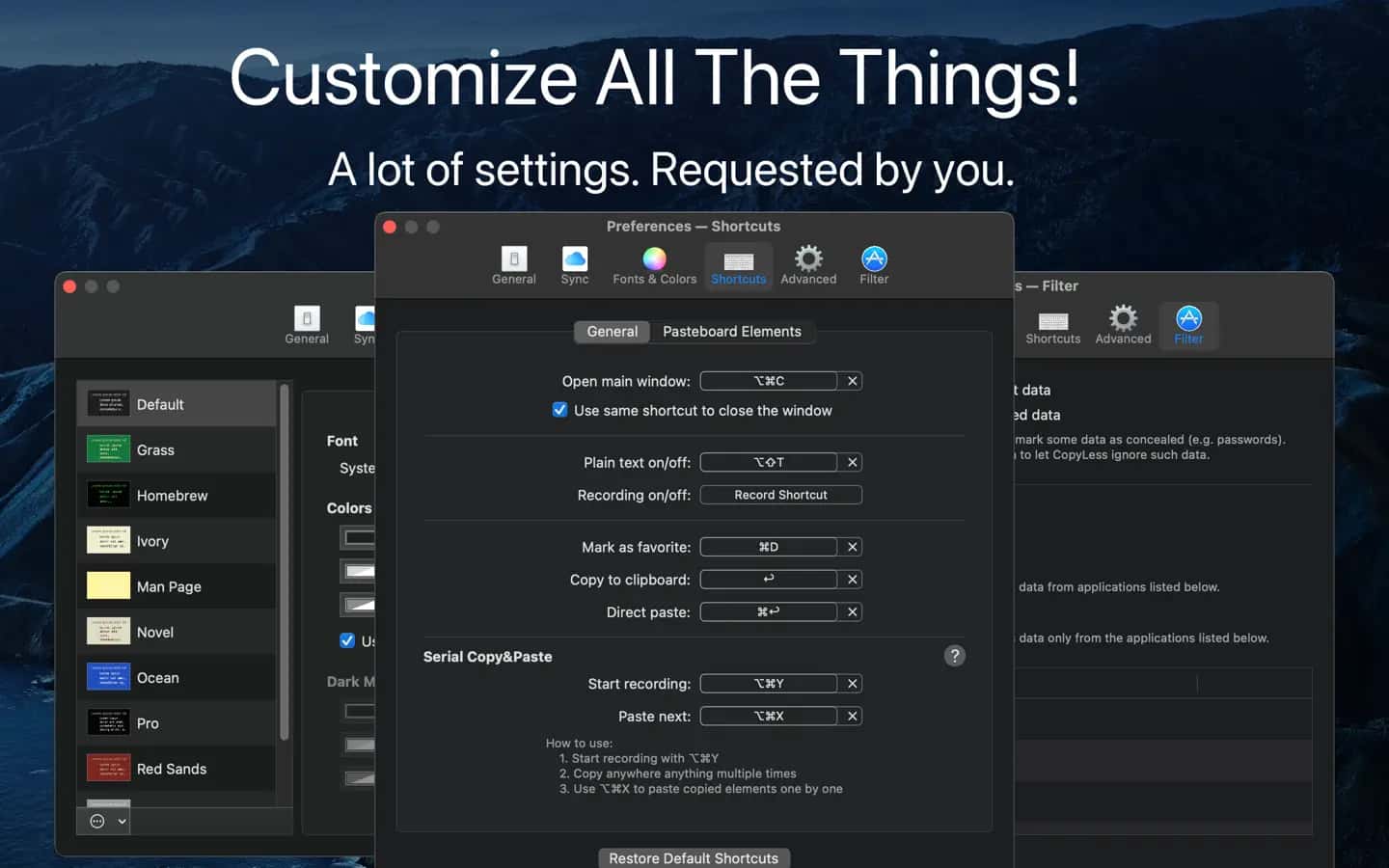Open the theme actions dropdown below the list
1389x868 pixels.
click(108, 821)
